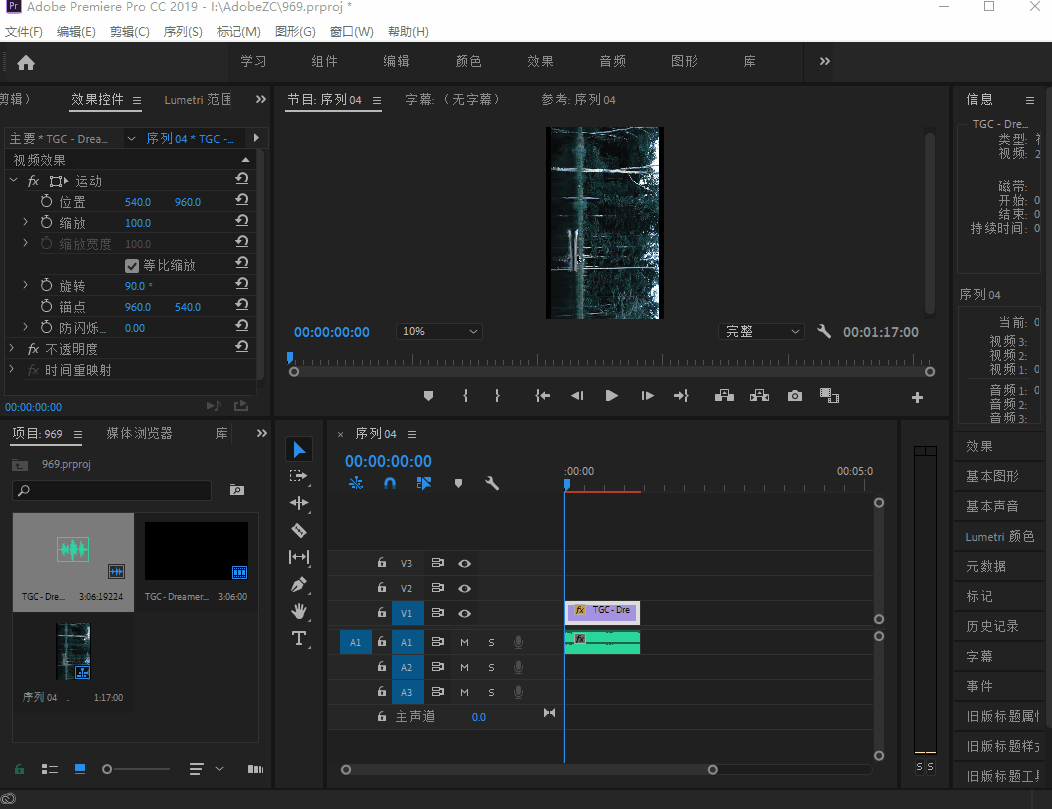The height and width of the screenshot is (809, 1052).
Task: Expand the 不透明度 opacity effect
Action: tap(12, 349)
